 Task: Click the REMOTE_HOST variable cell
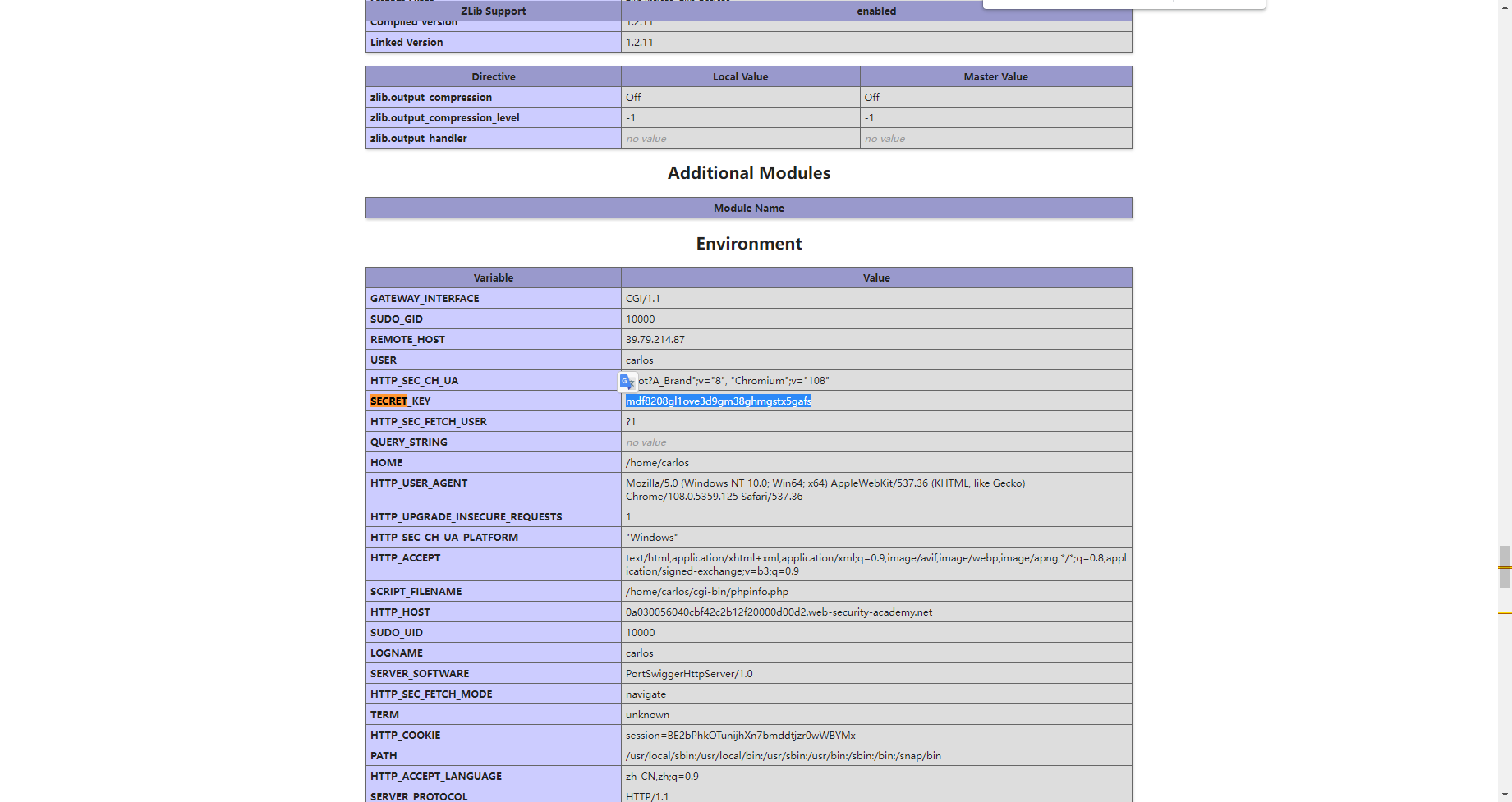[494, 340]
